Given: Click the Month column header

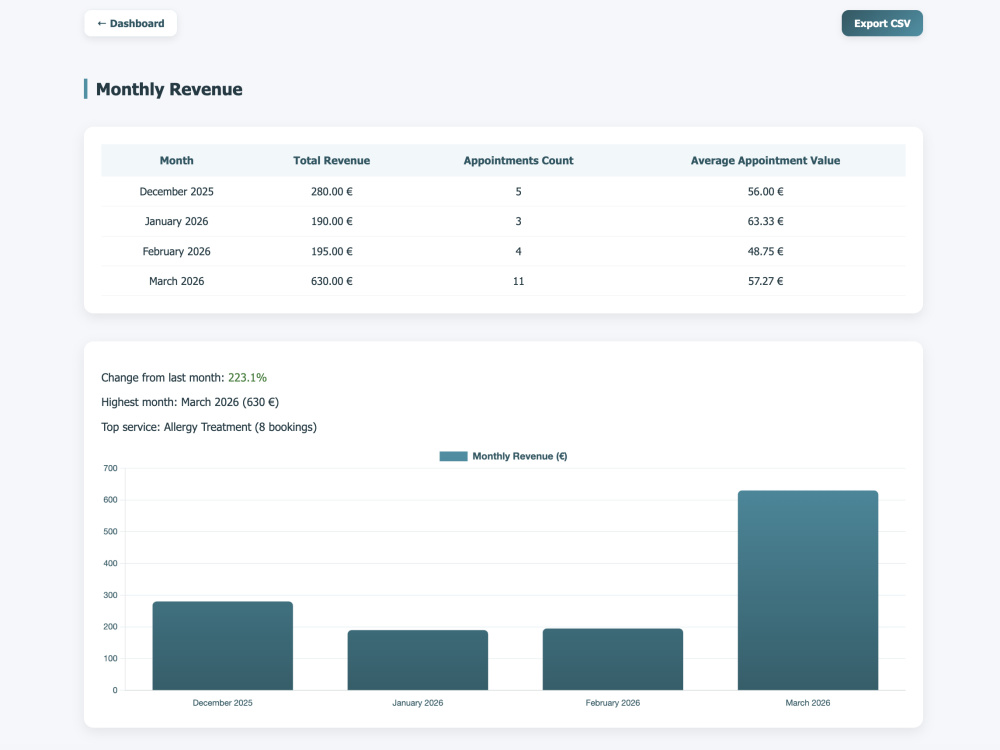Looking at the screenshot, I should [177, 161].
